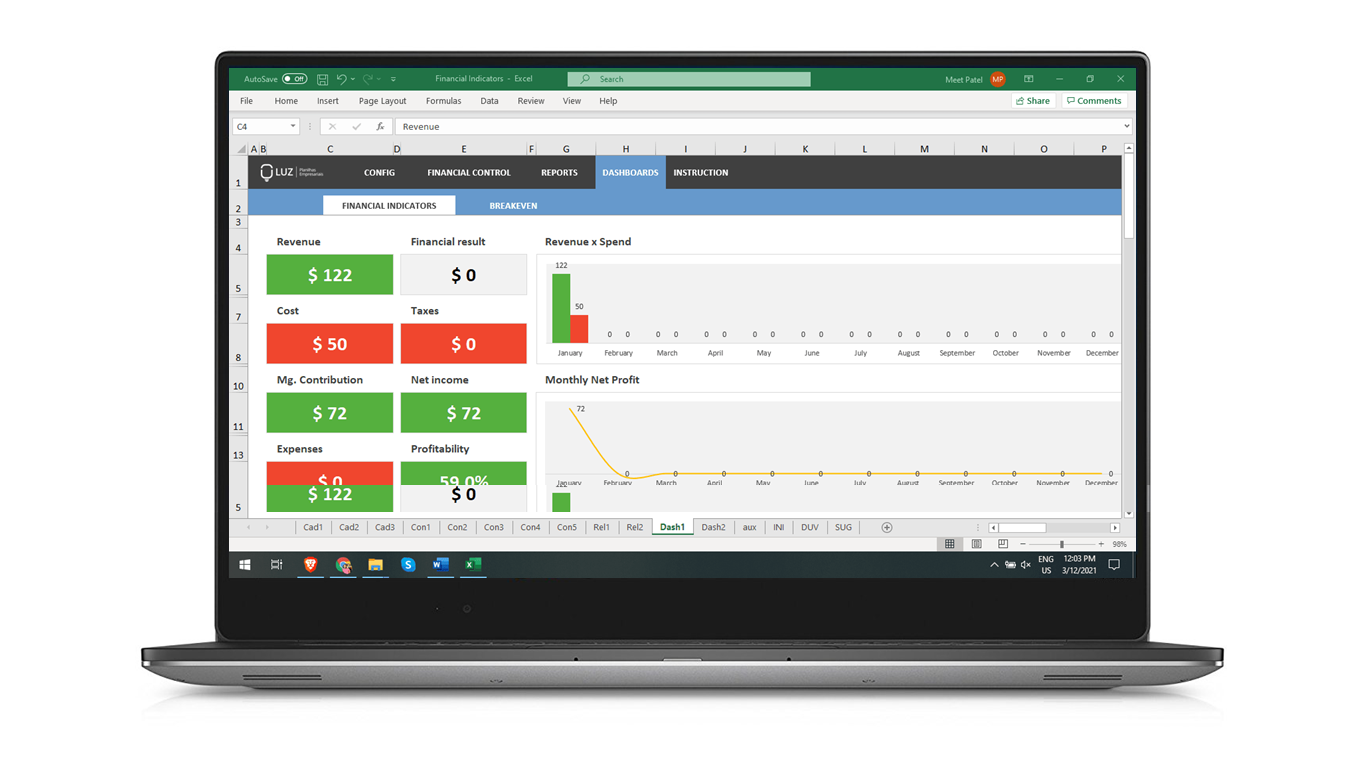Click the Page Break Preview icon
Screen dimensions: 1352x760
click(1003, 543)
